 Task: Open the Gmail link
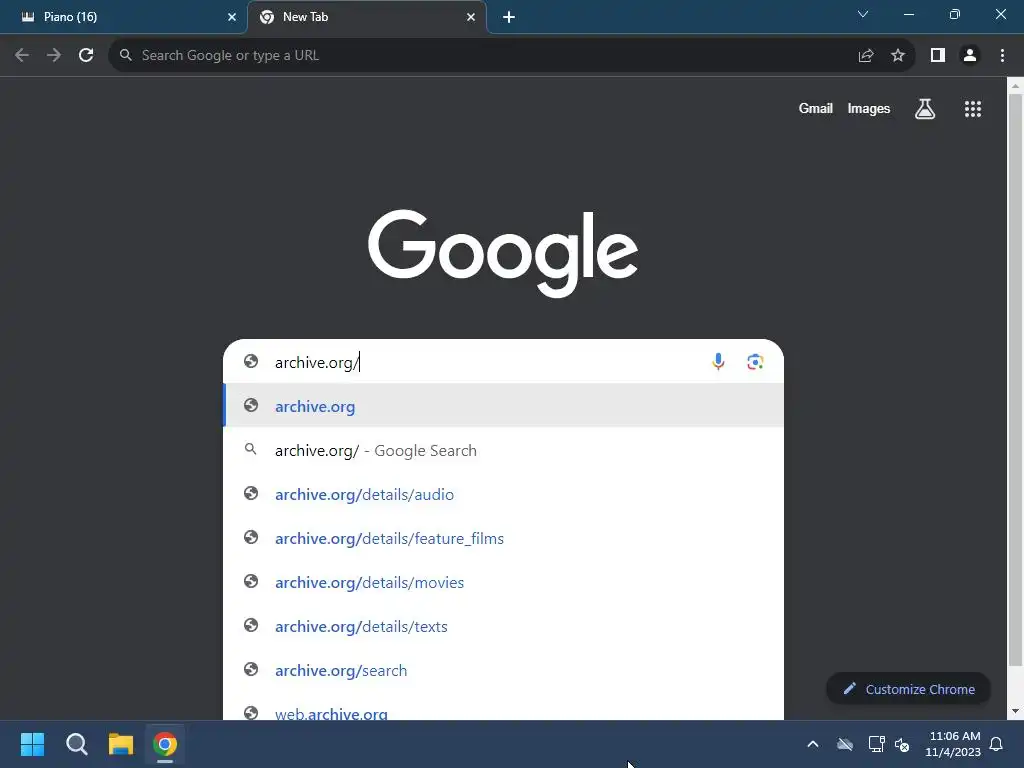pyautogui.click(x=816, y=109)
